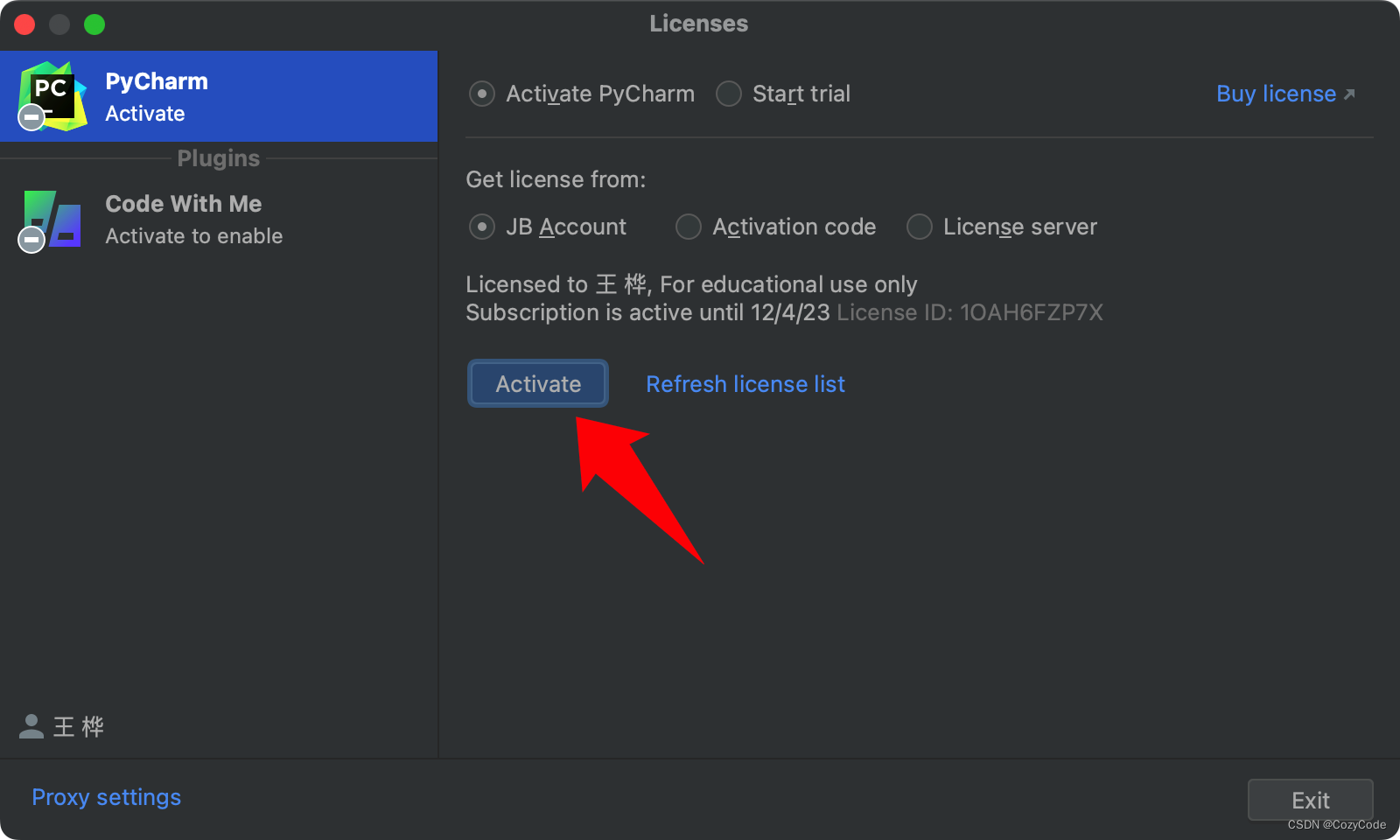Click the Exit button

pyautogui.click(x=1310, y=800)
